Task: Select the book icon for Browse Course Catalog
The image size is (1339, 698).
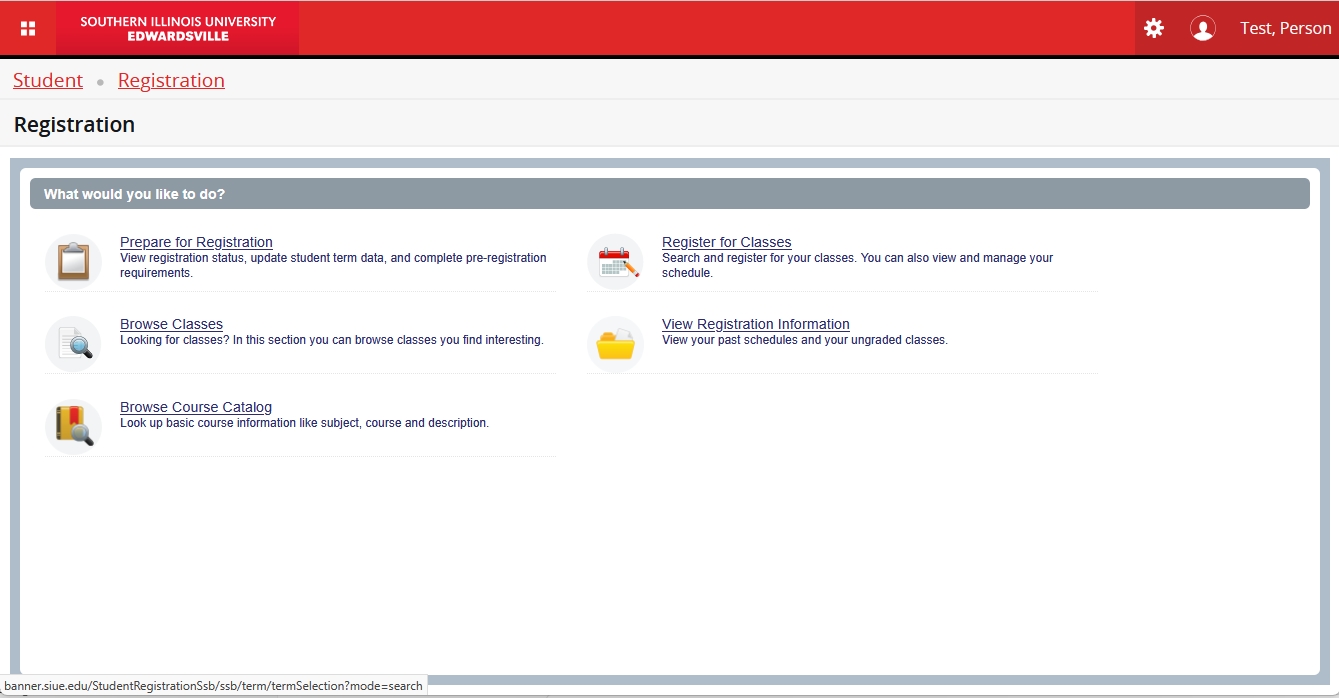Action: [x=74, y=426]
